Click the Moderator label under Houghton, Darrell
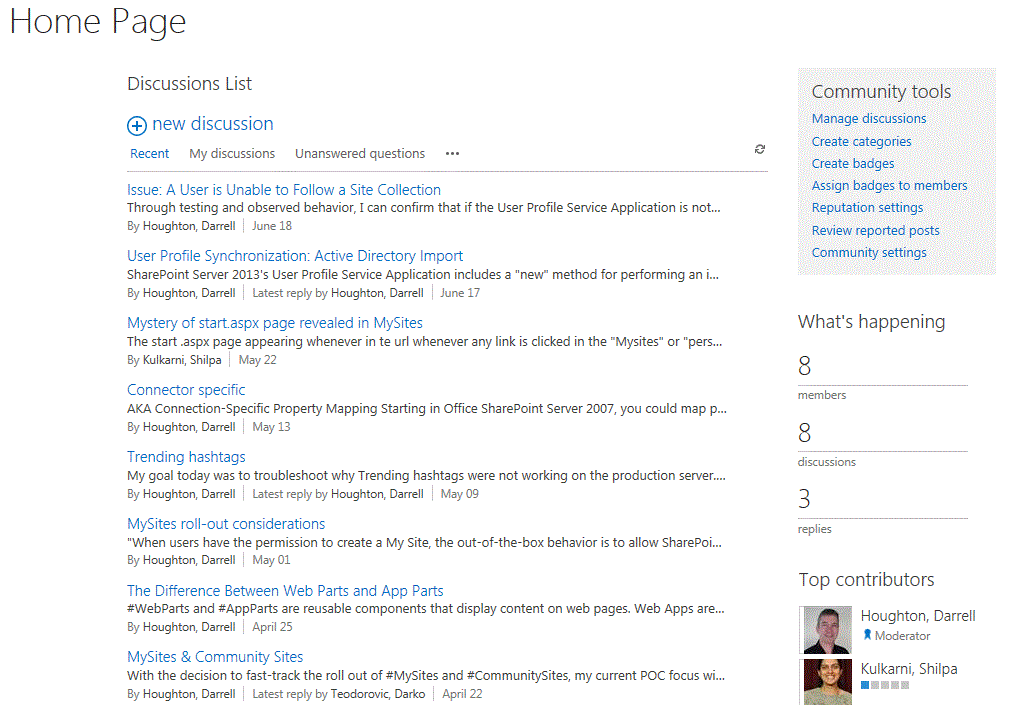 pos(902,636)
